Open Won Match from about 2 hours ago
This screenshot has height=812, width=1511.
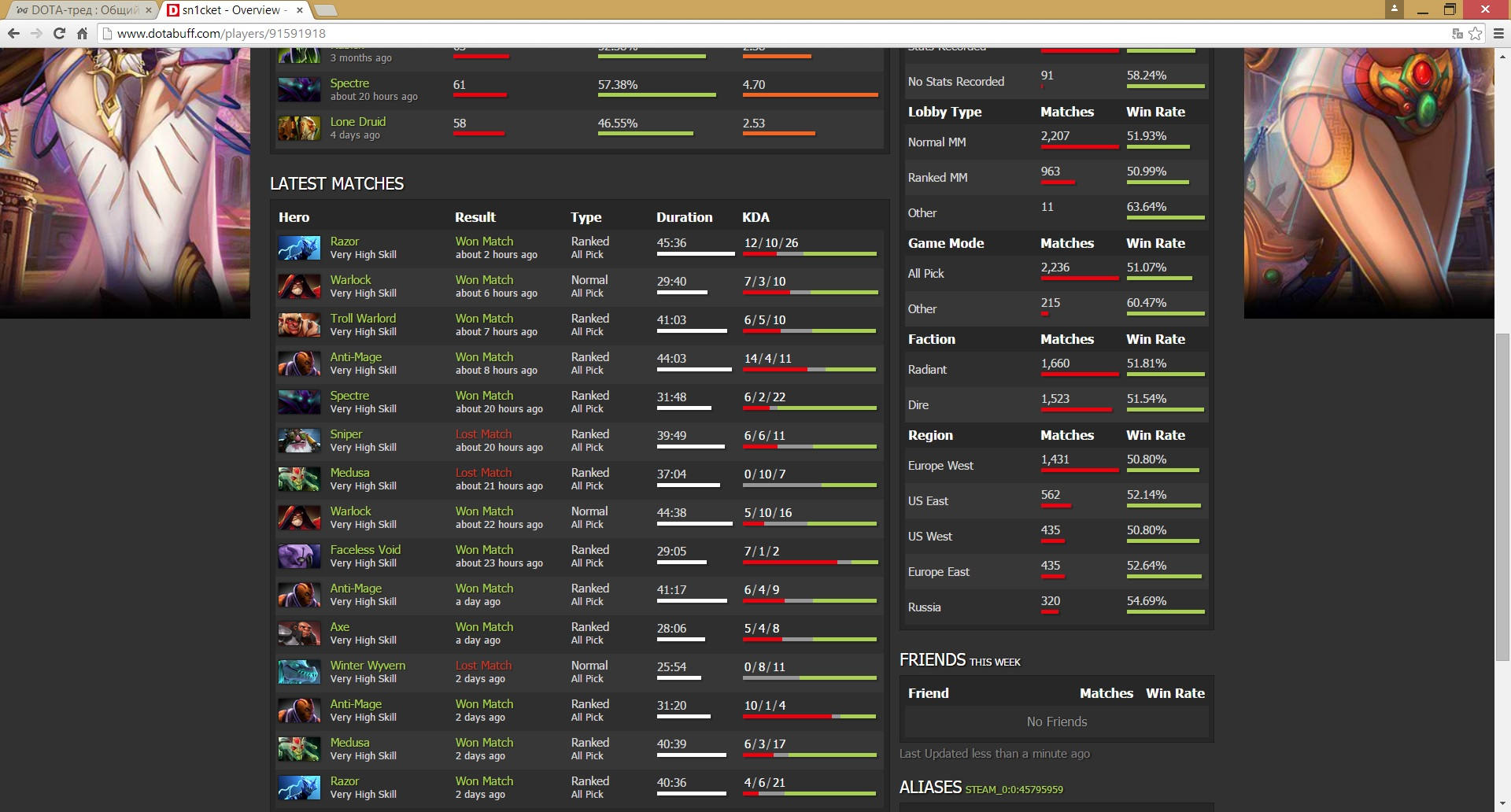coord(484,242)
